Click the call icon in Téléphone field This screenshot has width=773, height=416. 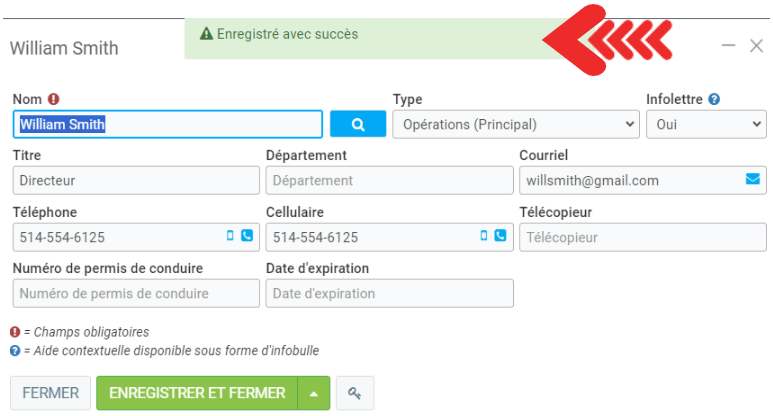coord(247,236)
